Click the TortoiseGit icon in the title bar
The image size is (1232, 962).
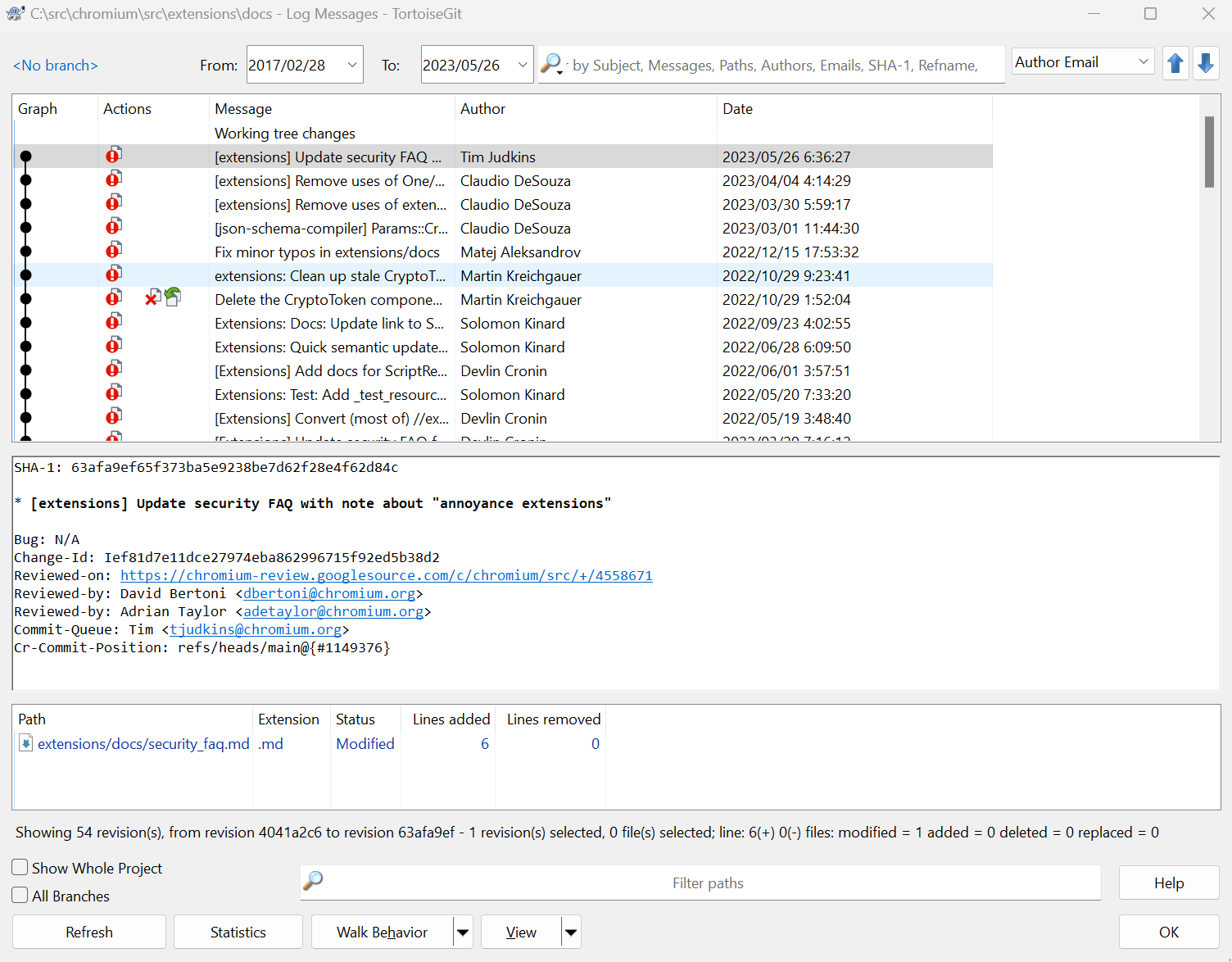click(16, 13)
